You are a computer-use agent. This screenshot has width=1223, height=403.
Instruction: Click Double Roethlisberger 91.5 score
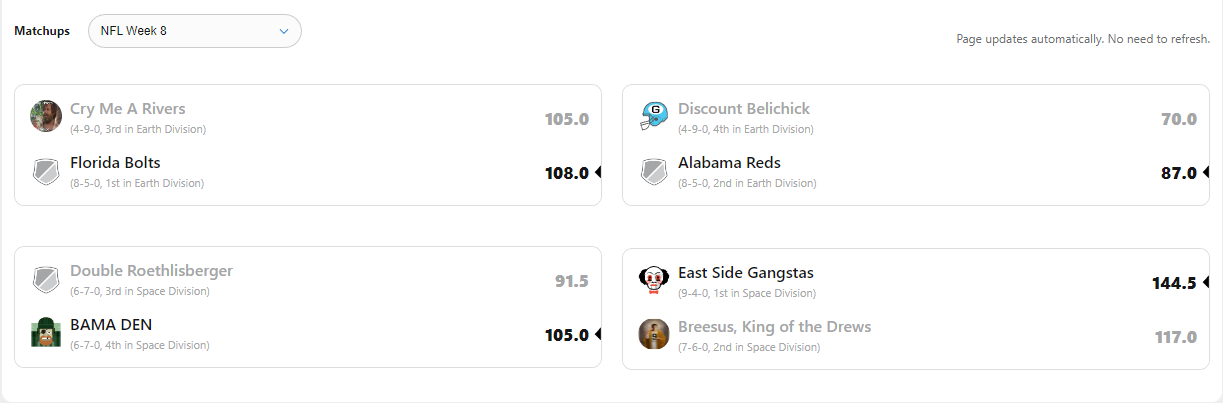click(571, 281)
